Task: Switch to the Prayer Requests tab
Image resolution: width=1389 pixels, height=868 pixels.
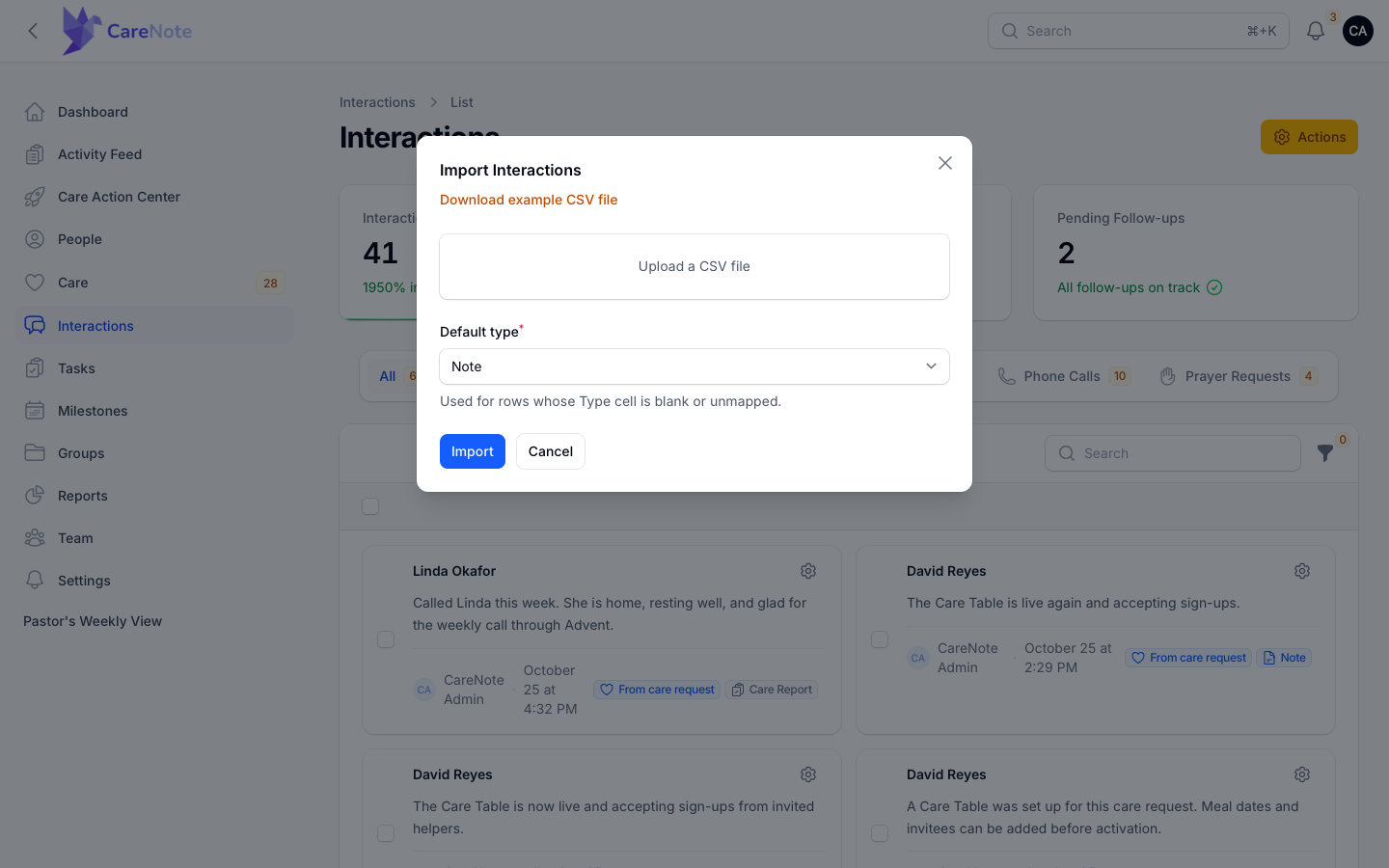Action: (x=1239, y=376)
